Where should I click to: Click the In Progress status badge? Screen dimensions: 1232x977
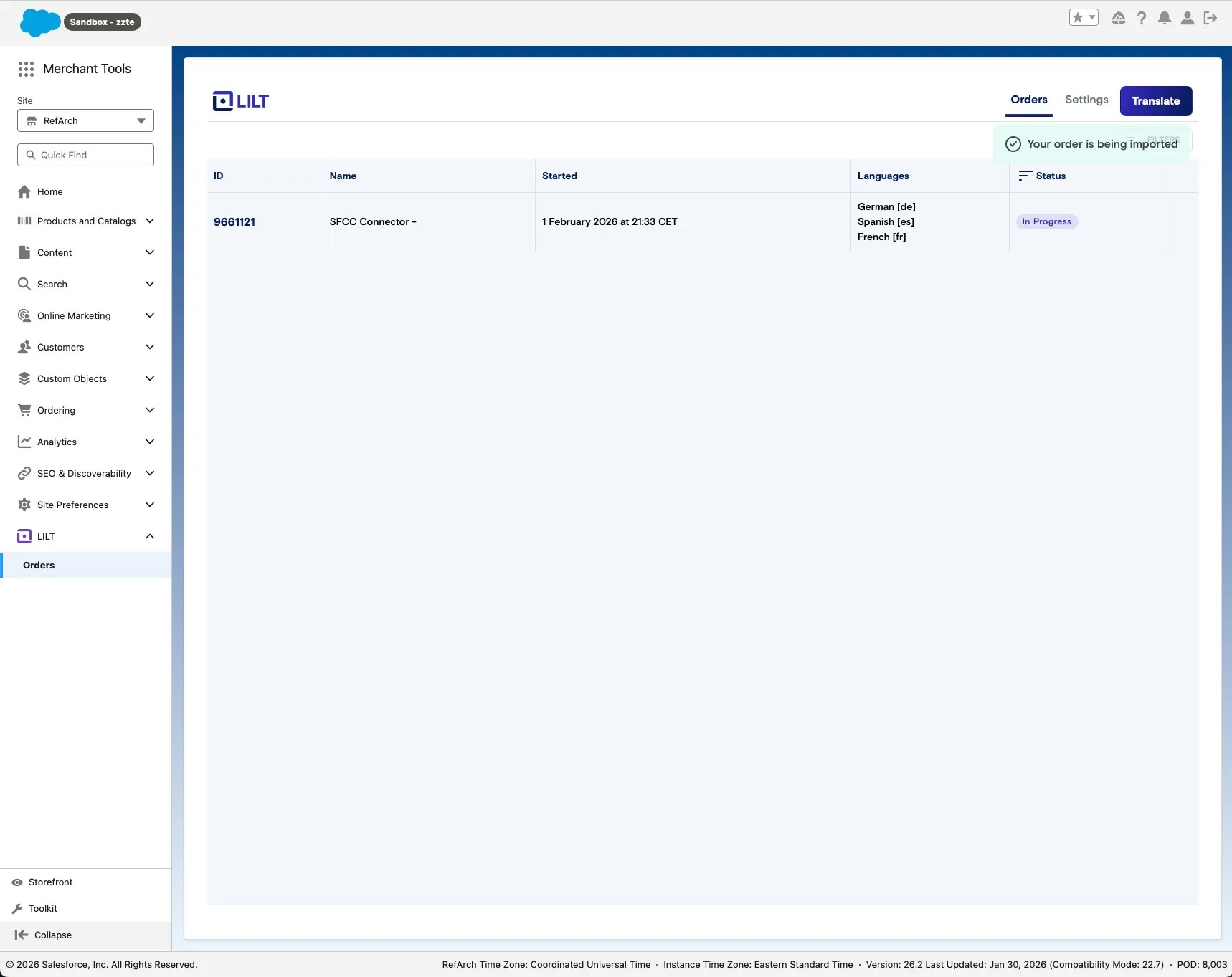point(1046,221)
